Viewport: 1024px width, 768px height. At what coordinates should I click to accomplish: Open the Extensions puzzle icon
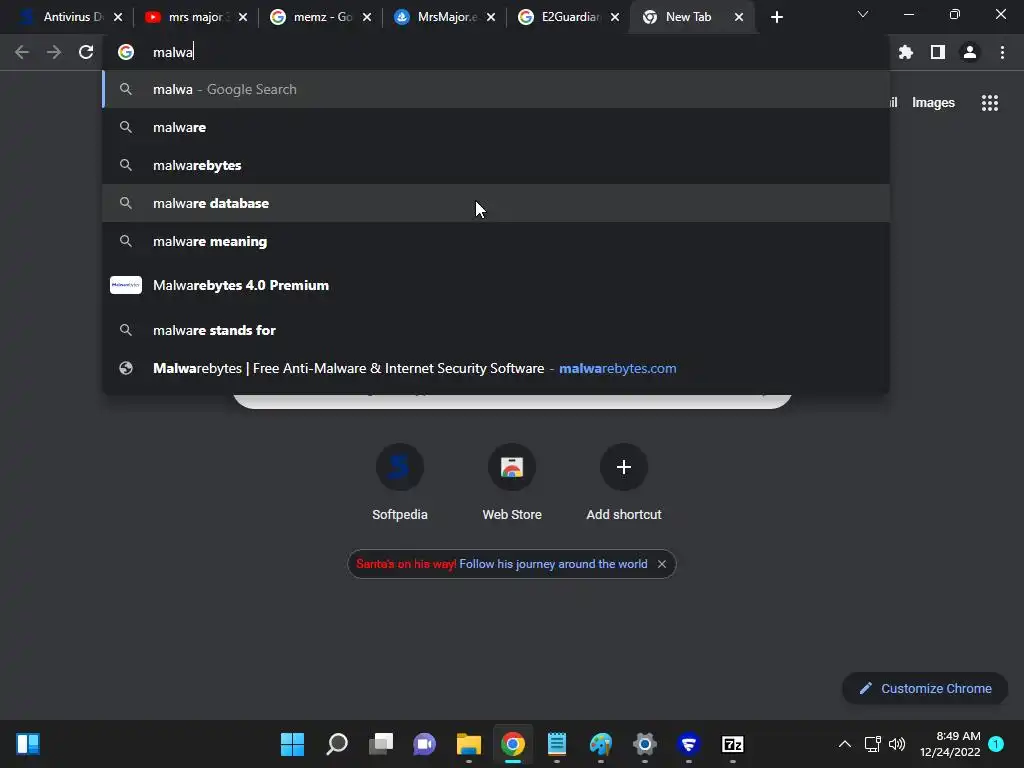(x=906, y=52)
